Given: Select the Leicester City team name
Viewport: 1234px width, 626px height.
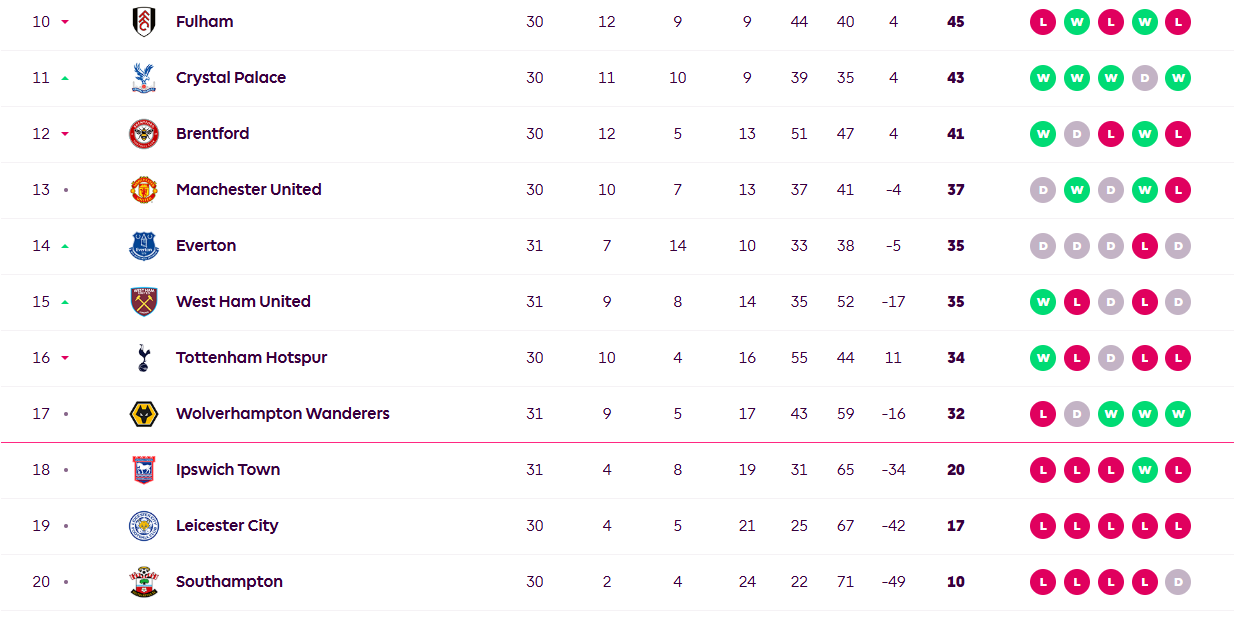Looking at the screenshot, I should (227, 526).
